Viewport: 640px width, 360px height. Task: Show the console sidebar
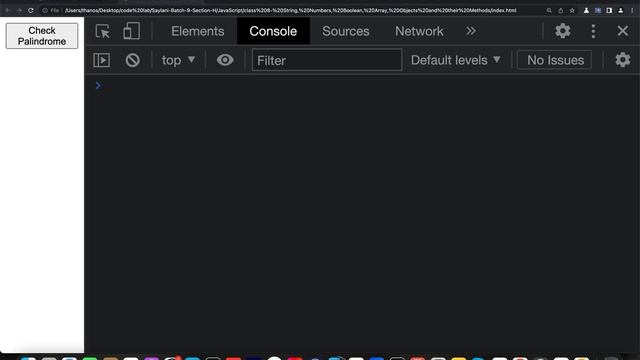point(102,60)
